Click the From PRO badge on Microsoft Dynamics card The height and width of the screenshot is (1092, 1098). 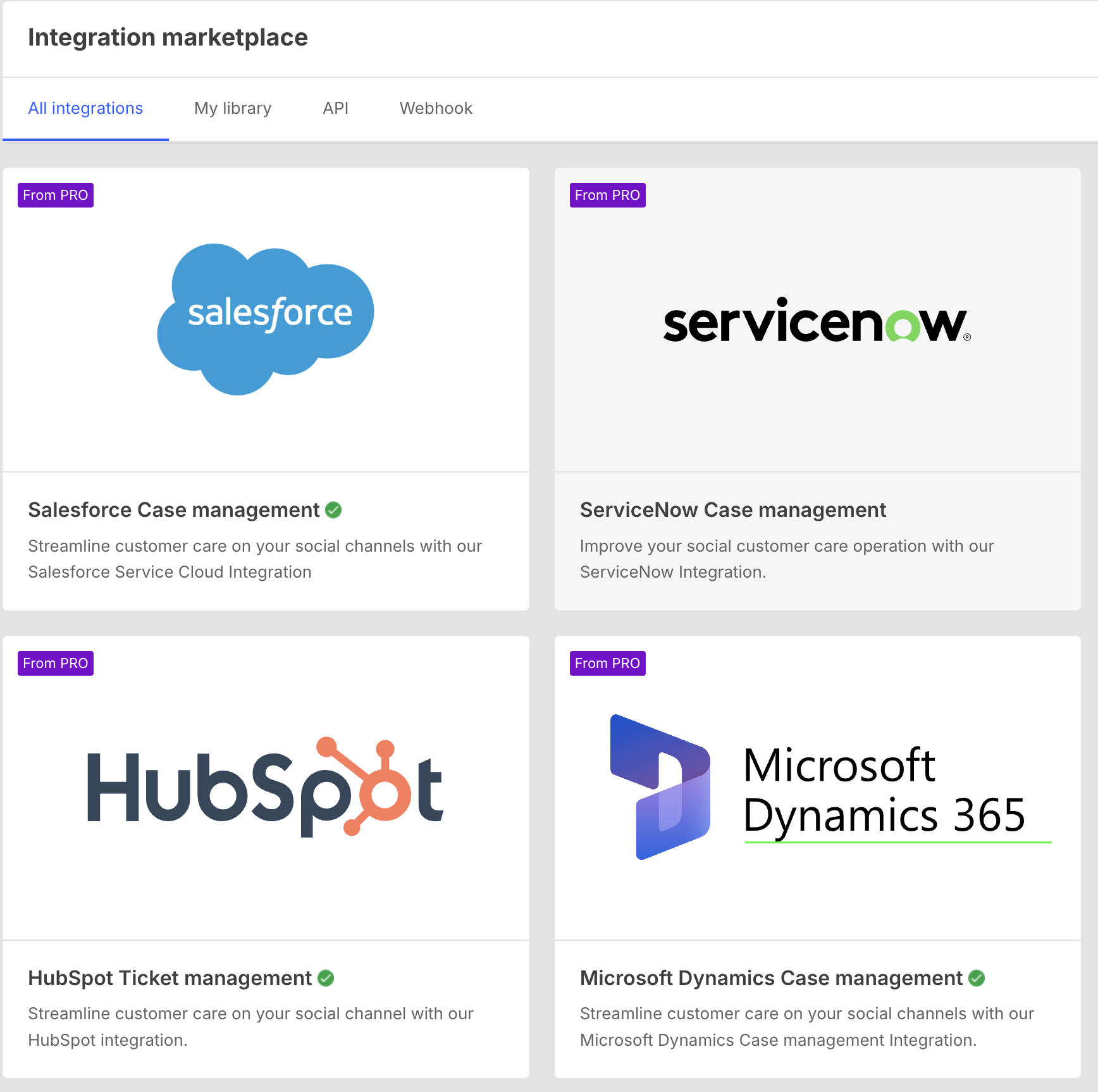point(607,663)
